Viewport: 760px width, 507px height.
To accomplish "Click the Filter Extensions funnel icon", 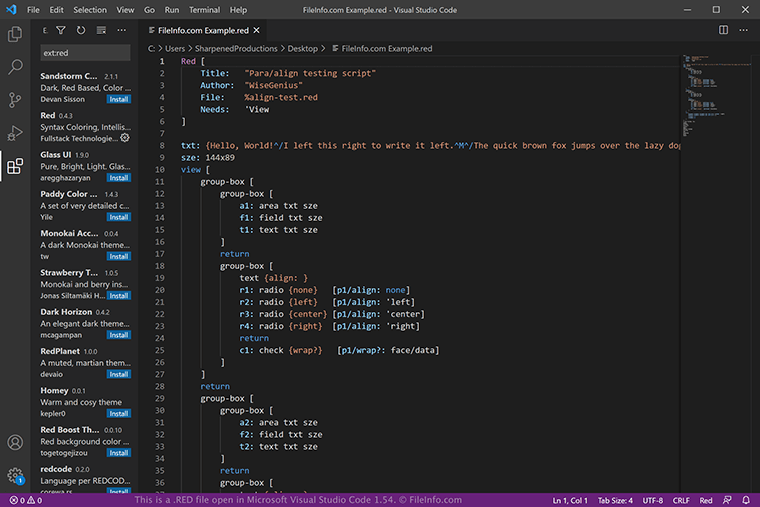I will point(61,31).
